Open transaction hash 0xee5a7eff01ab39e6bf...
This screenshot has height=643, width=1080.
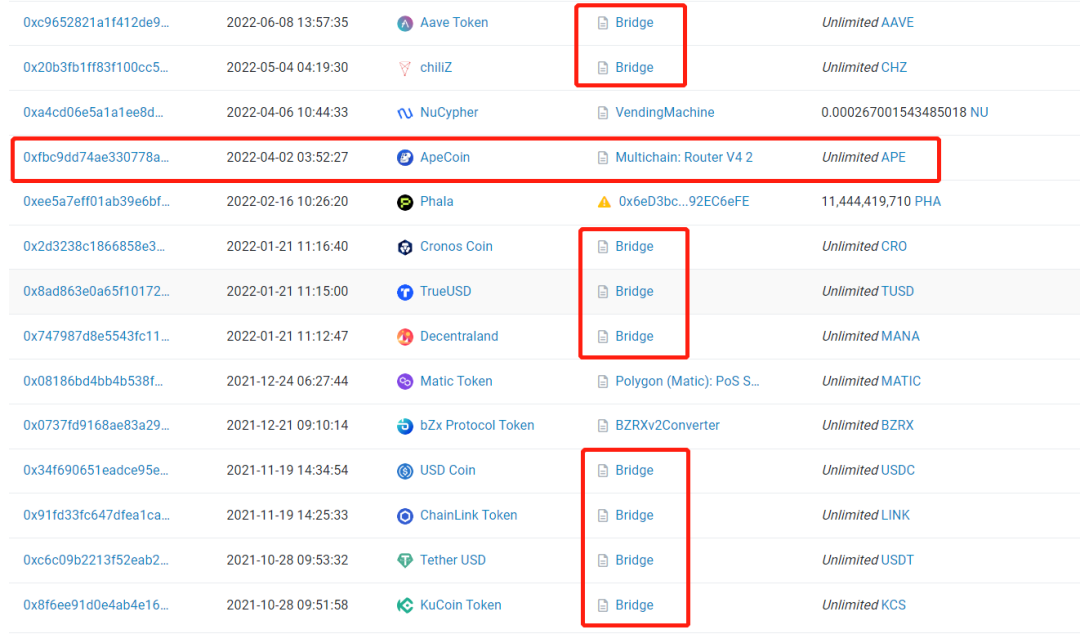tap(96, 201)
